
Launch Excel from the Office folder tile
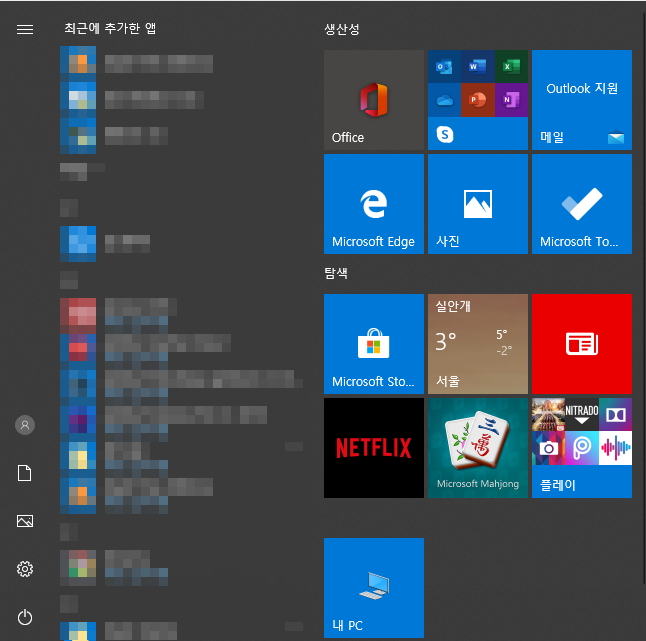tap(511, 66)
